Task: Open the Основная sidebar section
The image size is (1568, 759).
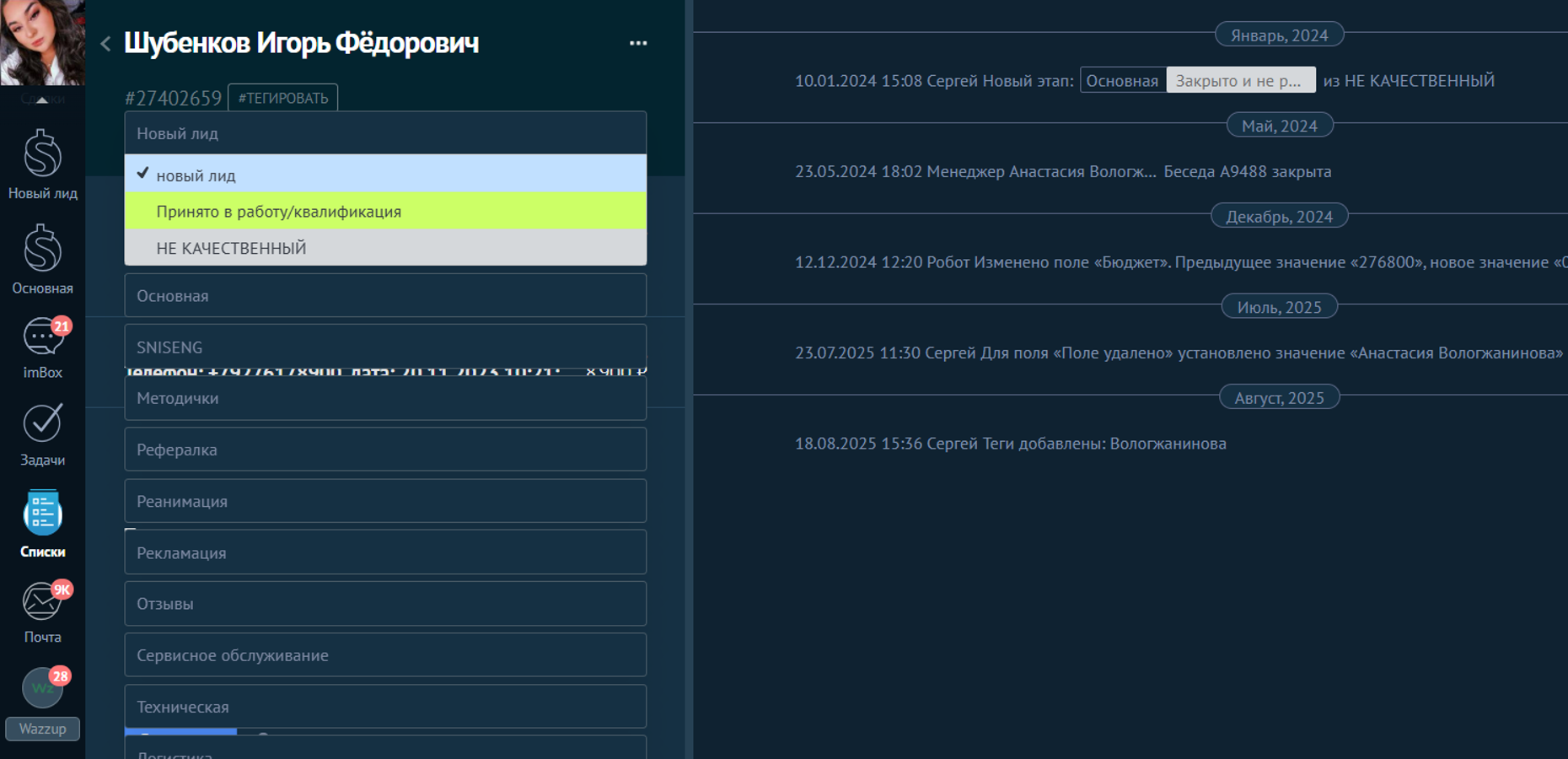Action: tap(42, 259)
